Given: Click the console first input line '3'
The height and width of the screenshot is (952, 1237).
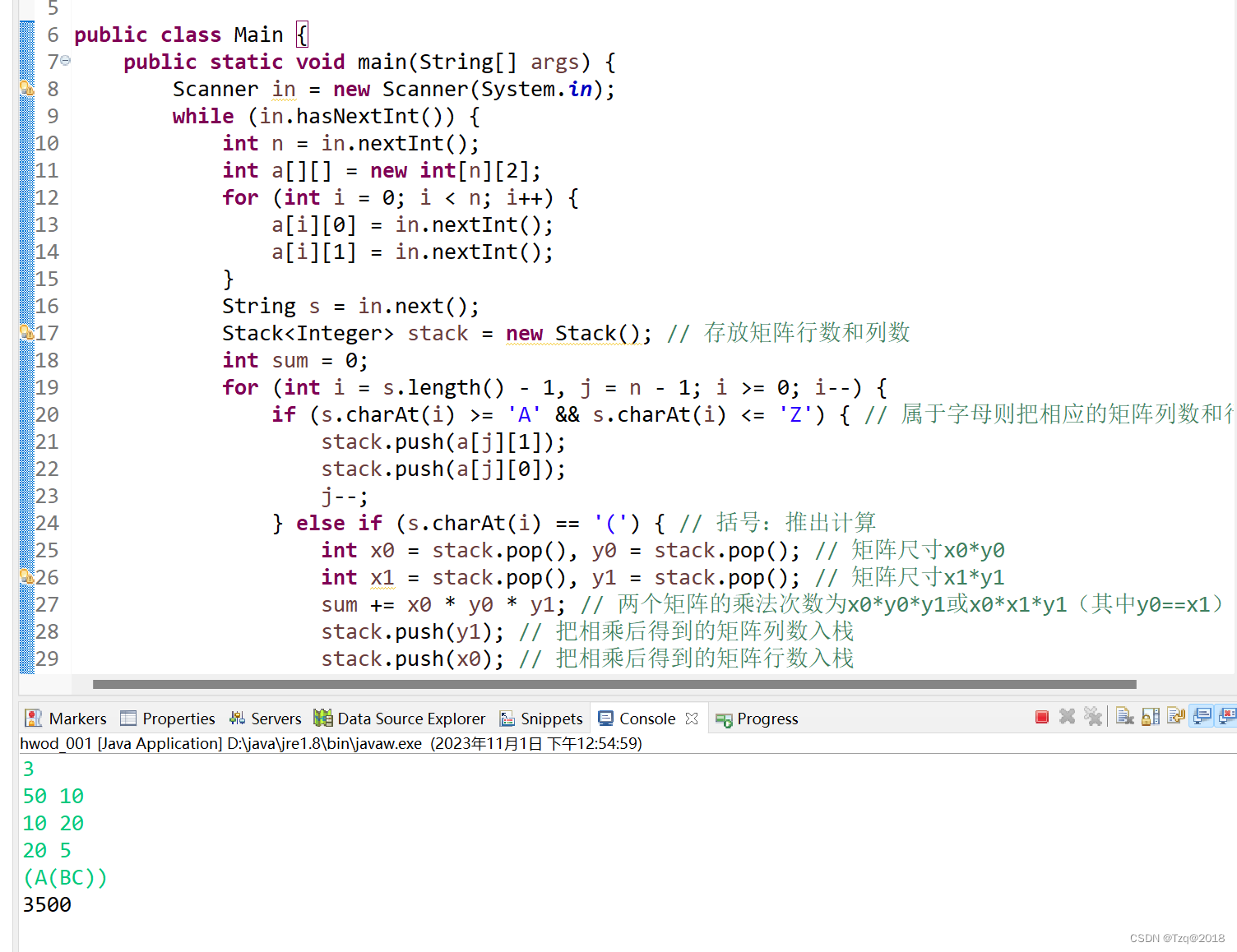Looking at the screenshot, I should click(x=29, y=769).
